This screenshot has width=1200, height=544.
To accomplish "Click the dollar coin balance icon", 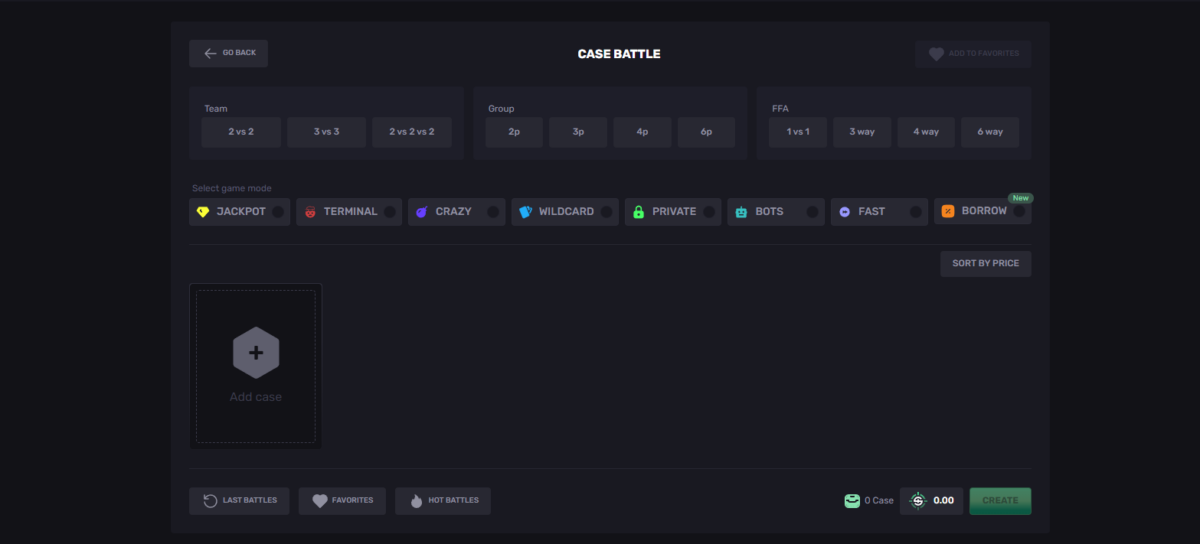I will point(918,501).
